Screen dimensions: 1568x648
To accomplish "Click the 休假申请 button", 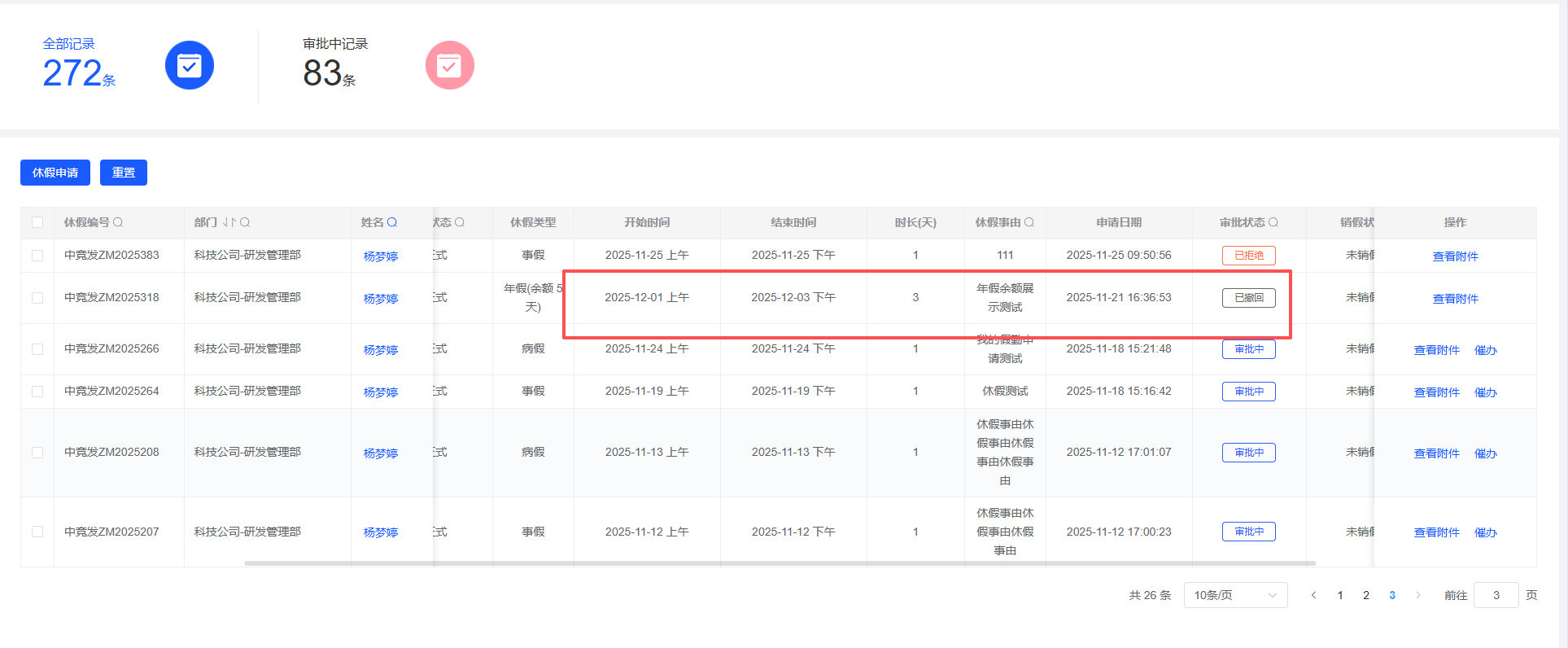I will 55,173.
